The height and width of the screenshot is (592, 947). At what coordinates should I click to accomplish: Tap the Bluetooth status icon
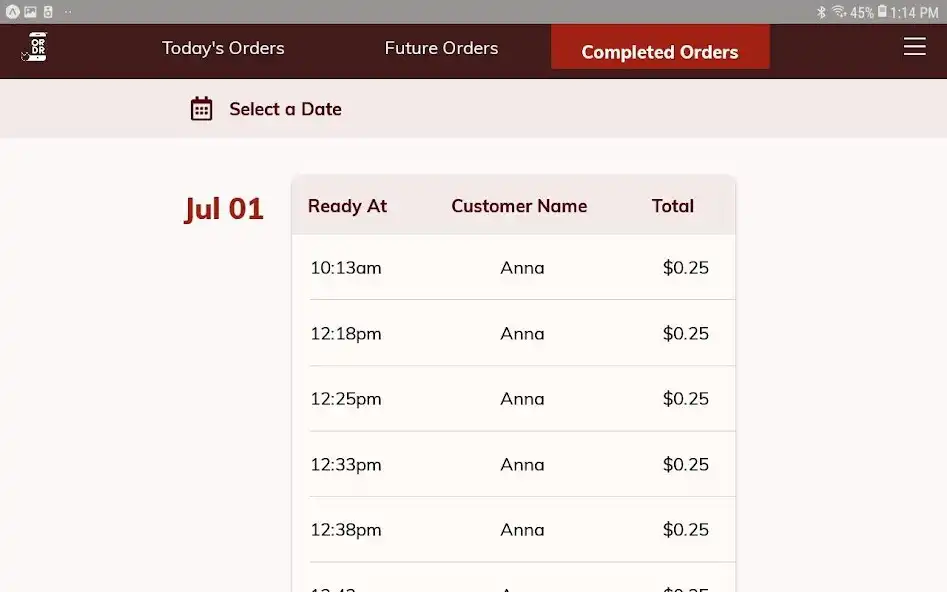821,12
